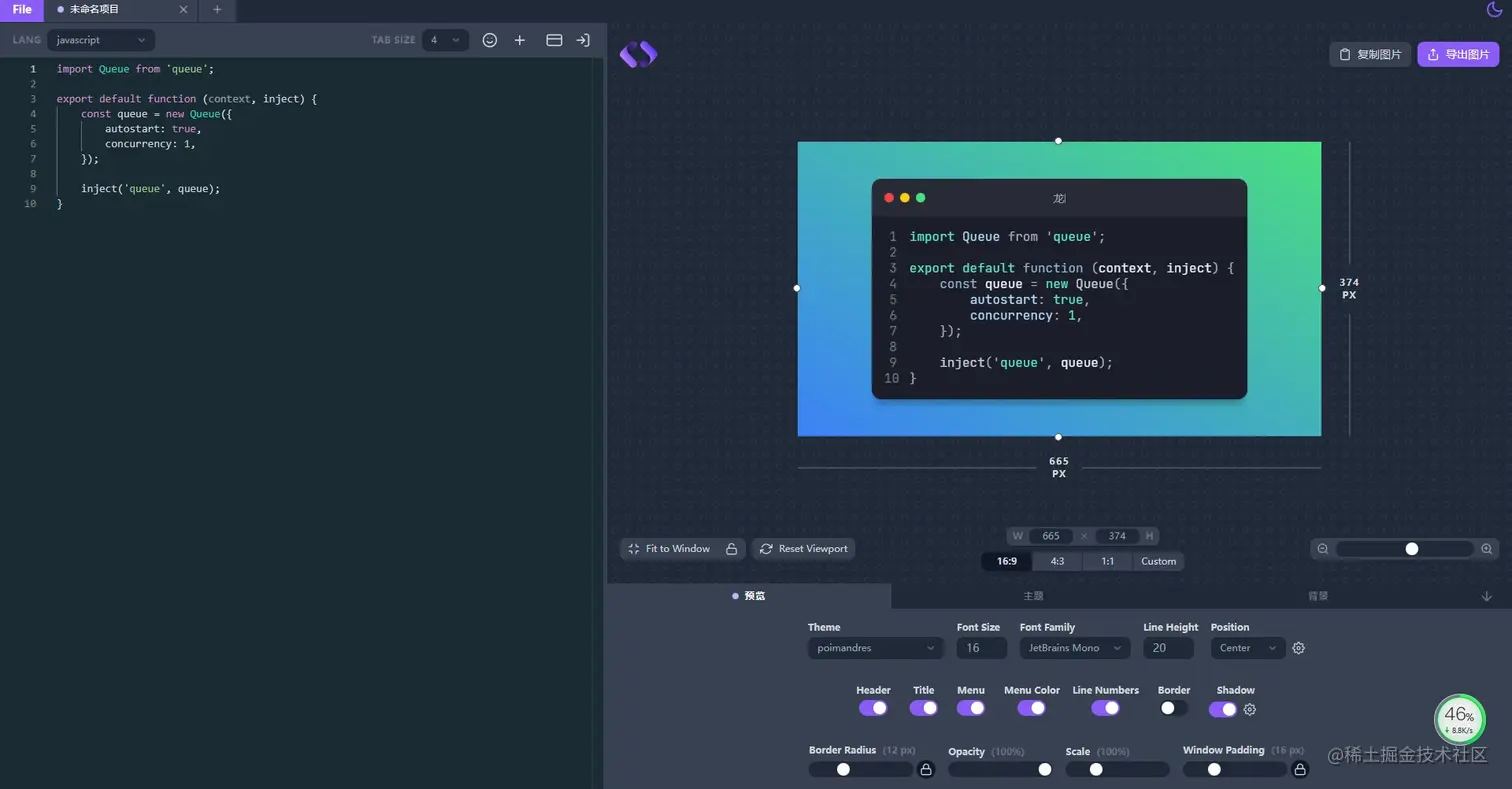Click Fit to Window button
1512x789 pixels.
coord(668,549)
